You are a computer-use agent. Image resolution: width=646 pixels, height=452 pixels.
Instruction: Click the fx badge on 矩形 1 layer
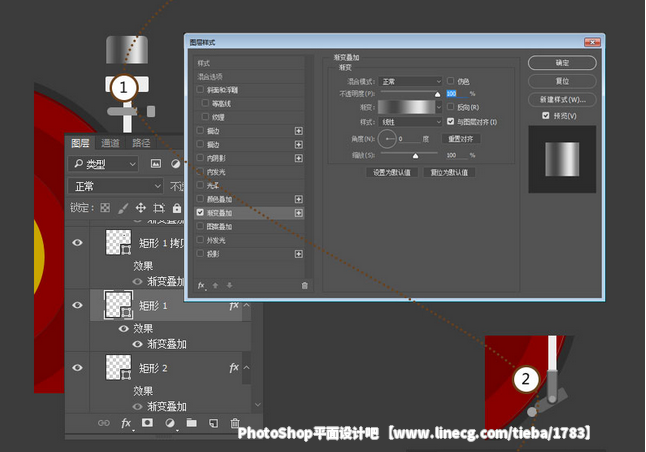pos(234,305)
